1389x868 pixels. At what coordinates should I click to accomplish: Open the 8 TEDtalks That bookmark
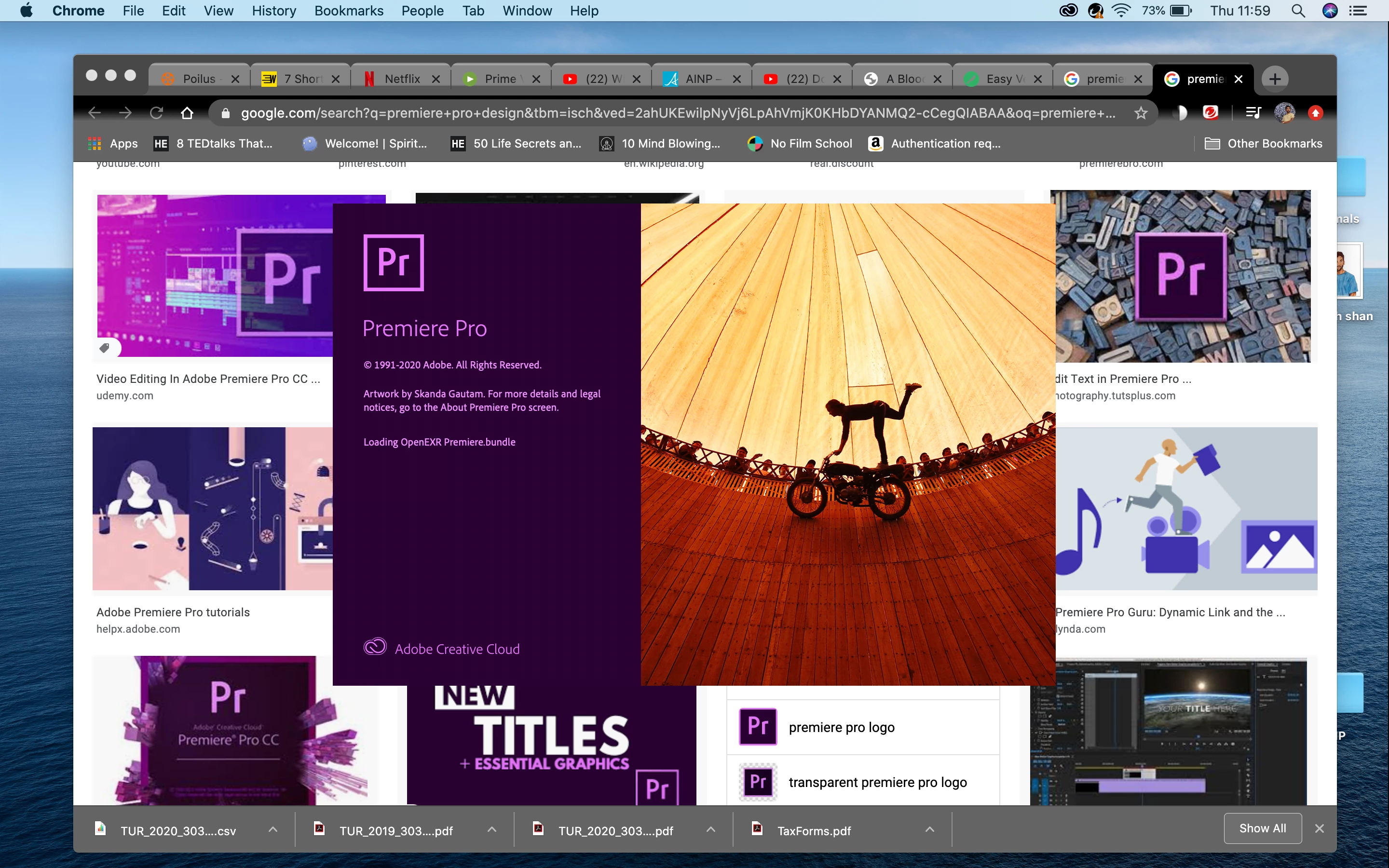click(x=213, y=144)
